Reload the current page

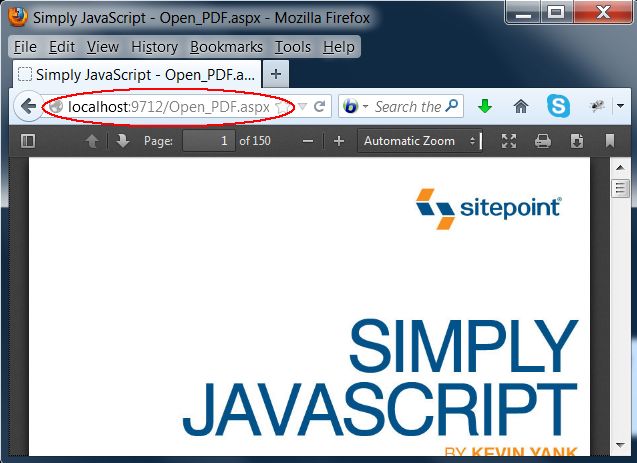coord(320,106)
